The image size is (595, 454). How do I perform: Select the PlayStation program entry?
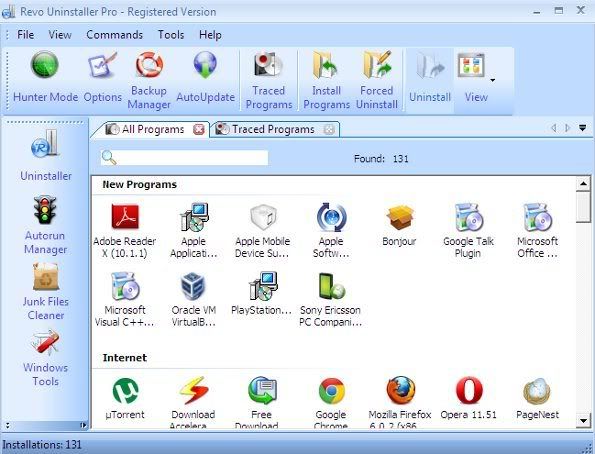click(x=262, y=294)
